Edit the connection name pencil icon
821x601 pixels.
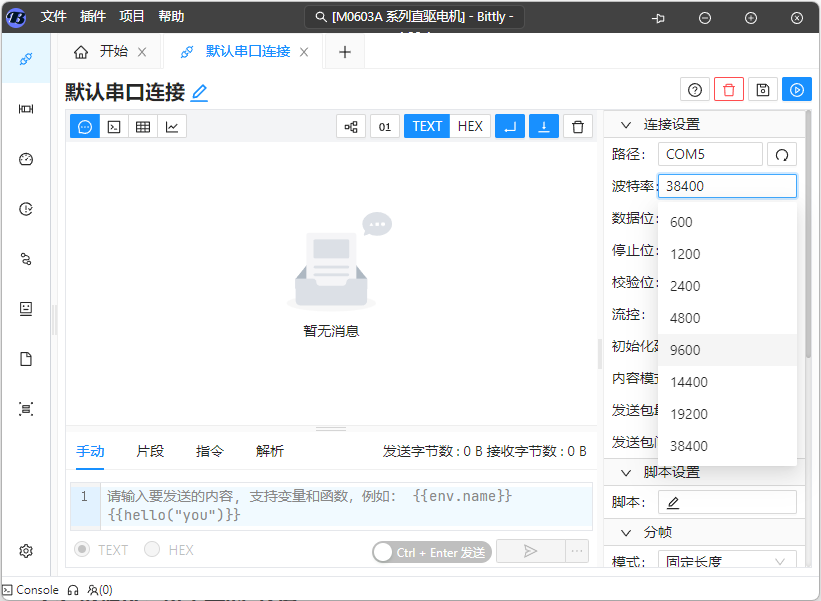click(x=200, y=92)
